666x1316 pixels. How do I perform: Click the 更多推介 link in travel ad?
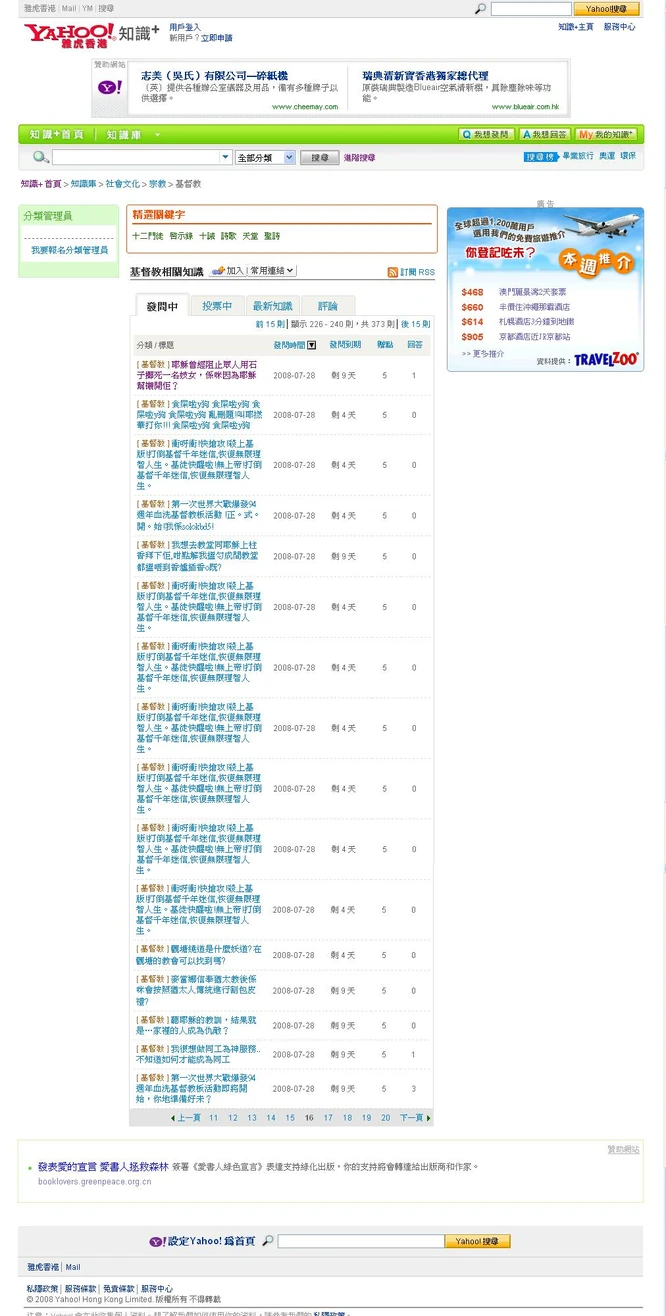point(482,353)
